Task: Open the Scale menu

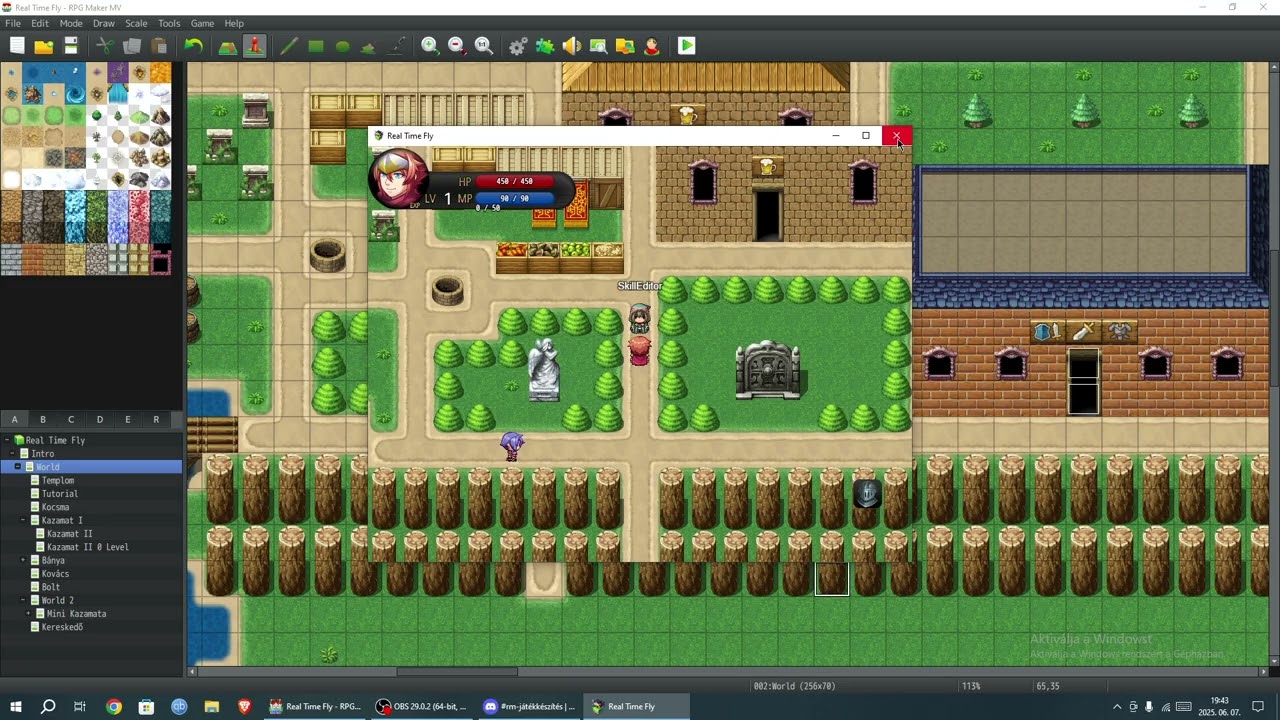Action: tap(136, 23)
